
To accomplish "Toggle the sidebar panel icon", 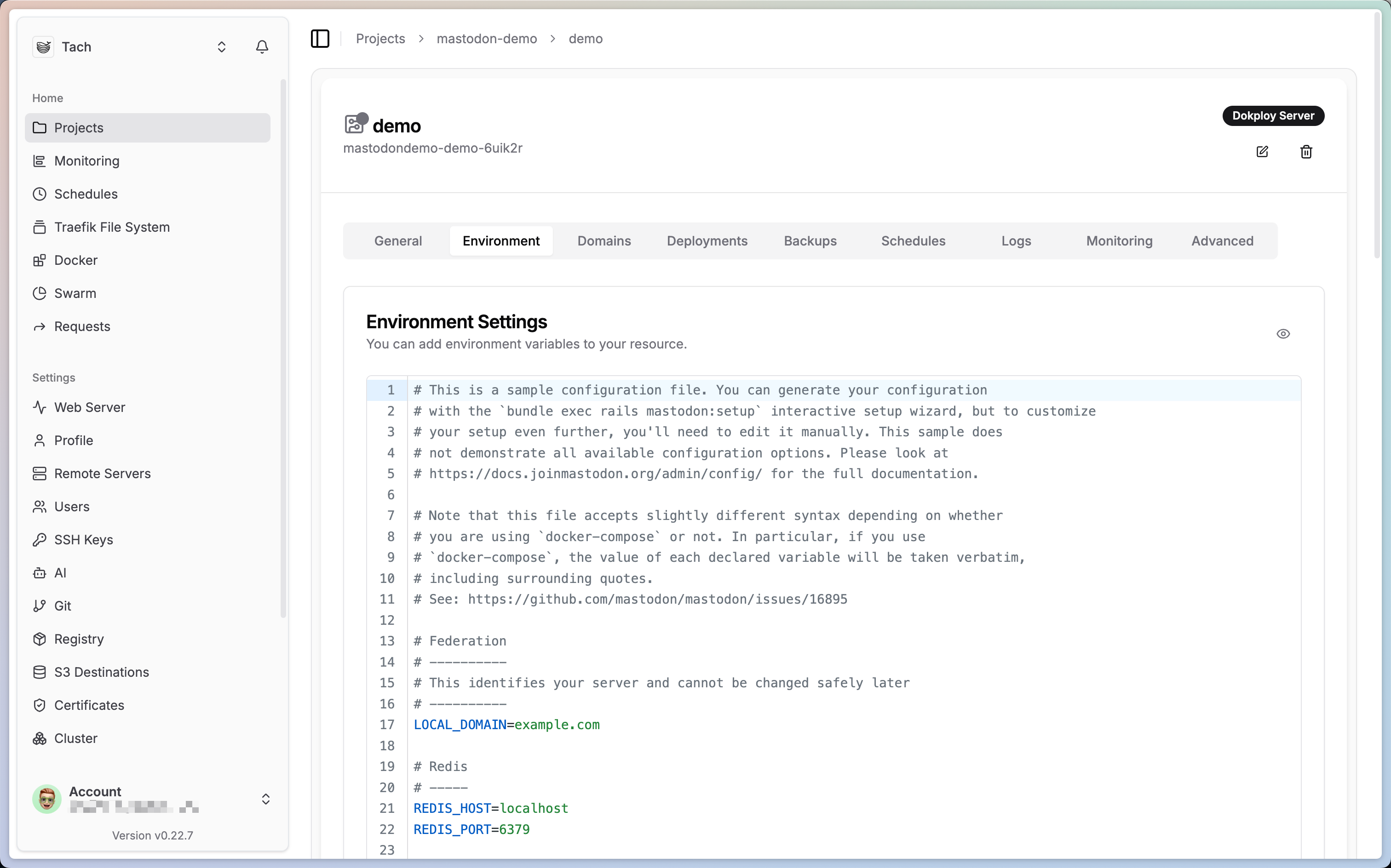I will pos(320,39).
